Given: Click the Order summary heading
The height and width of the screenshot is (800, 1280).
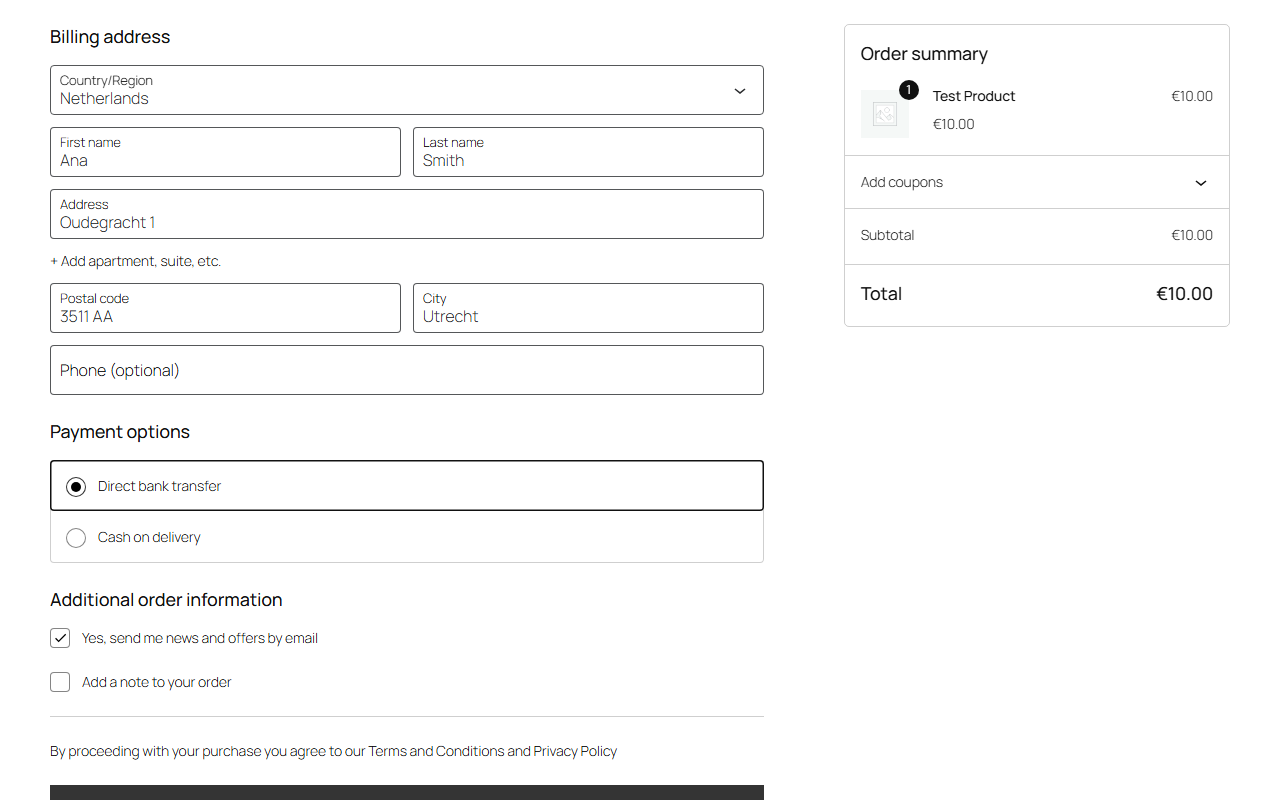Looking at the screenshot, I should click(924, 54).
